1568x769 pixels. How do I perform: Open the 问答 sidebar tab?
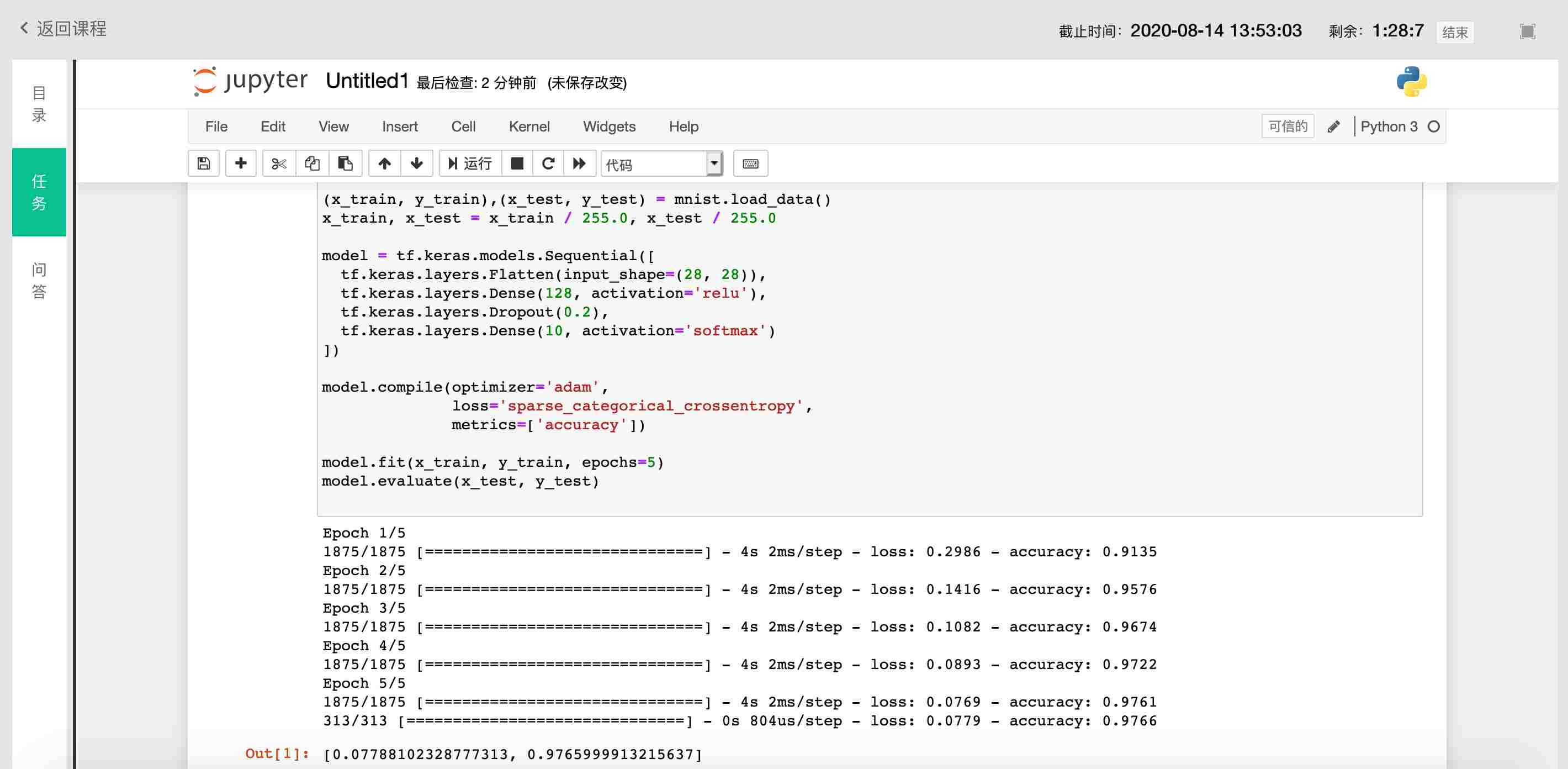tap(39, 281)
